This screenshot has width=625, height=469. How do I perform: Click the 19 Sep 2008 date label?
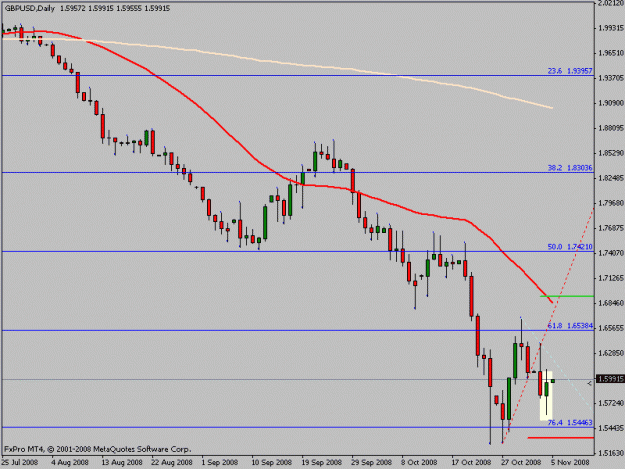321,462
